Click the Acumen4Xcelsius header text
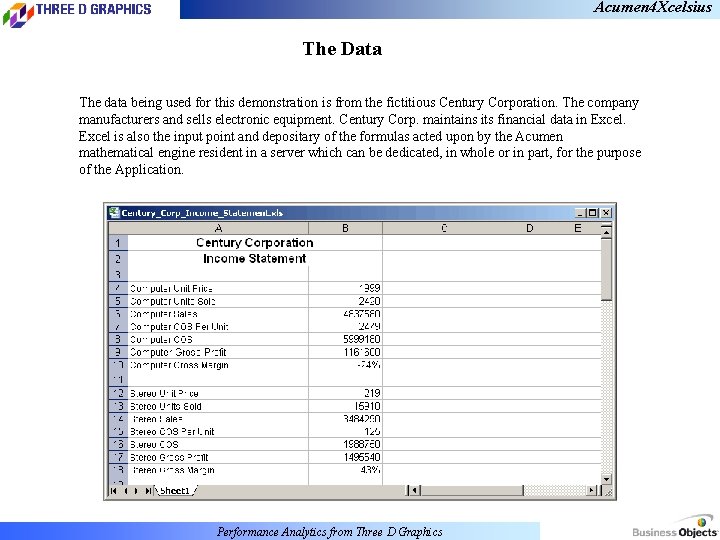 point(652,8)
